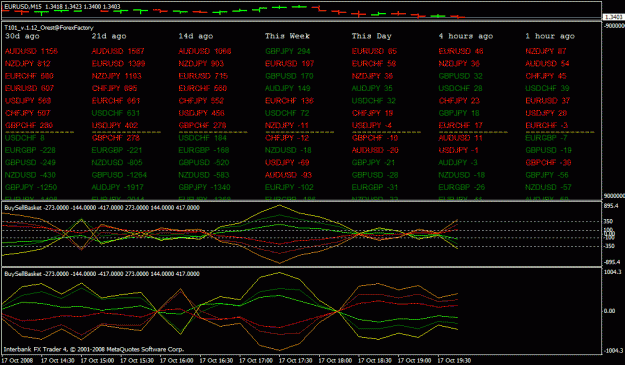The width and height of the screenshot is (625, 365).
Task: Click EURUSD 715 in 14d ago column
Action: pyautogui.click(x=203, y=76)
